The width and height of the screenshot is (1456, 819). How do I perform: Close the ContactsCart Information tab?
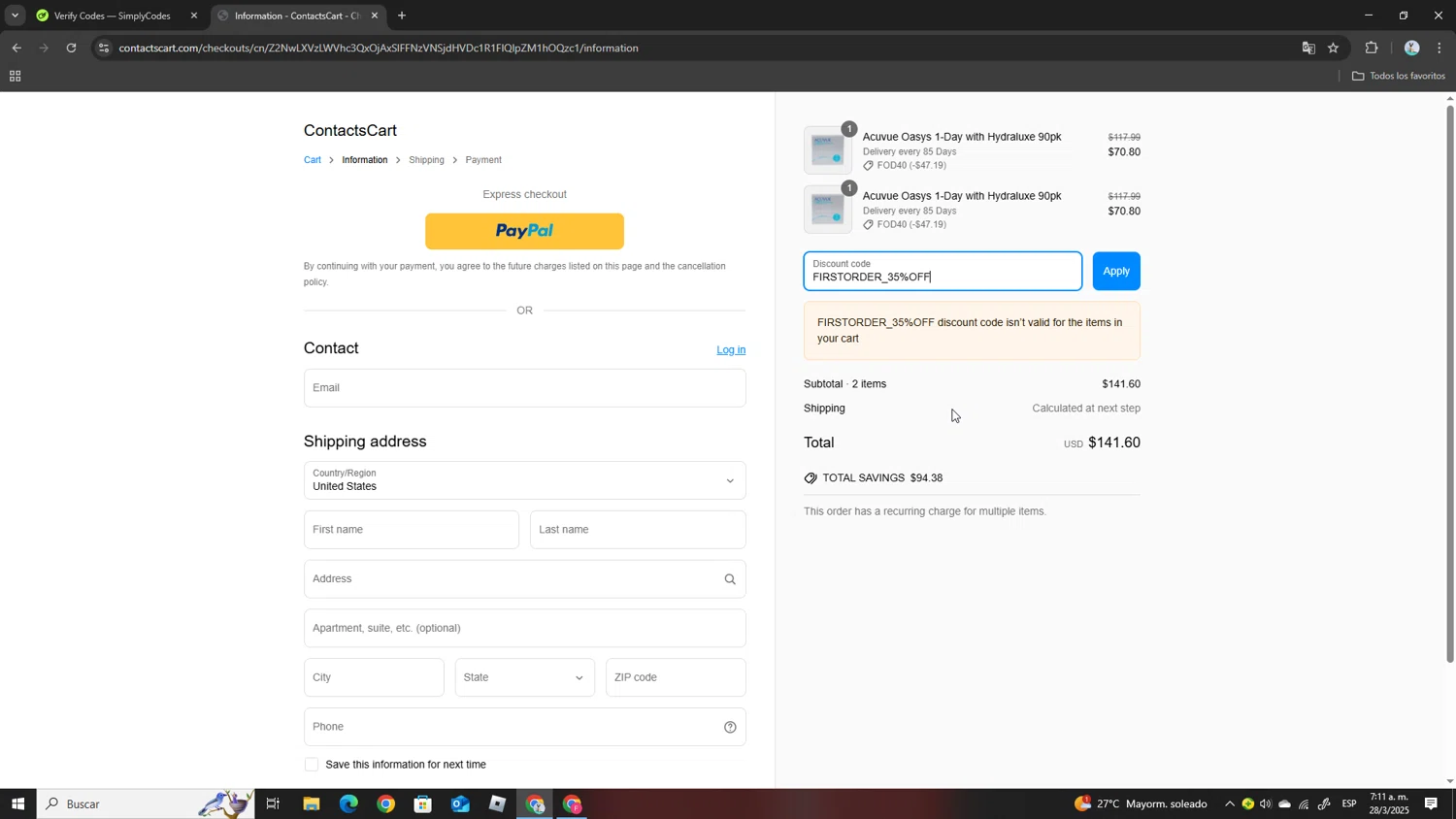pos(375,16)
